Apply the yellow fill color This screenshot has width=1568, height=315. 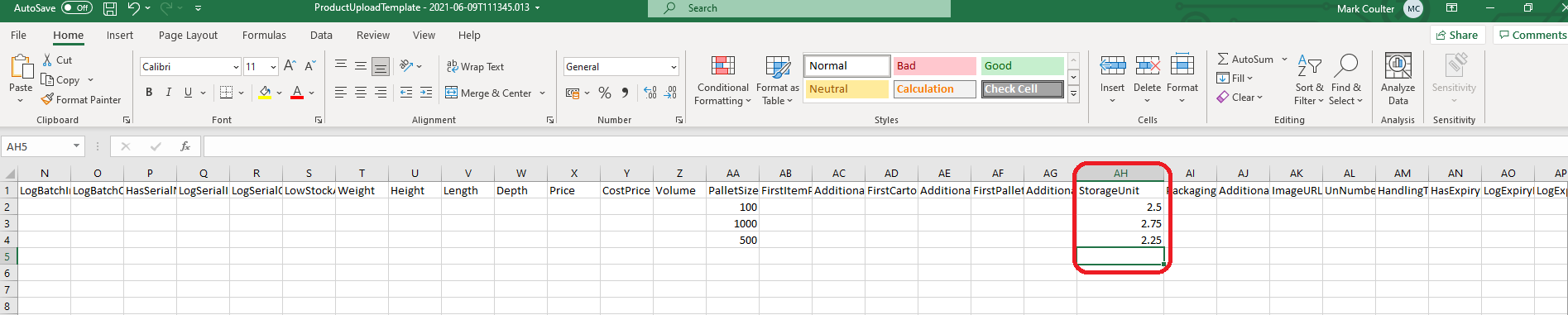click(x=265, y=93)
